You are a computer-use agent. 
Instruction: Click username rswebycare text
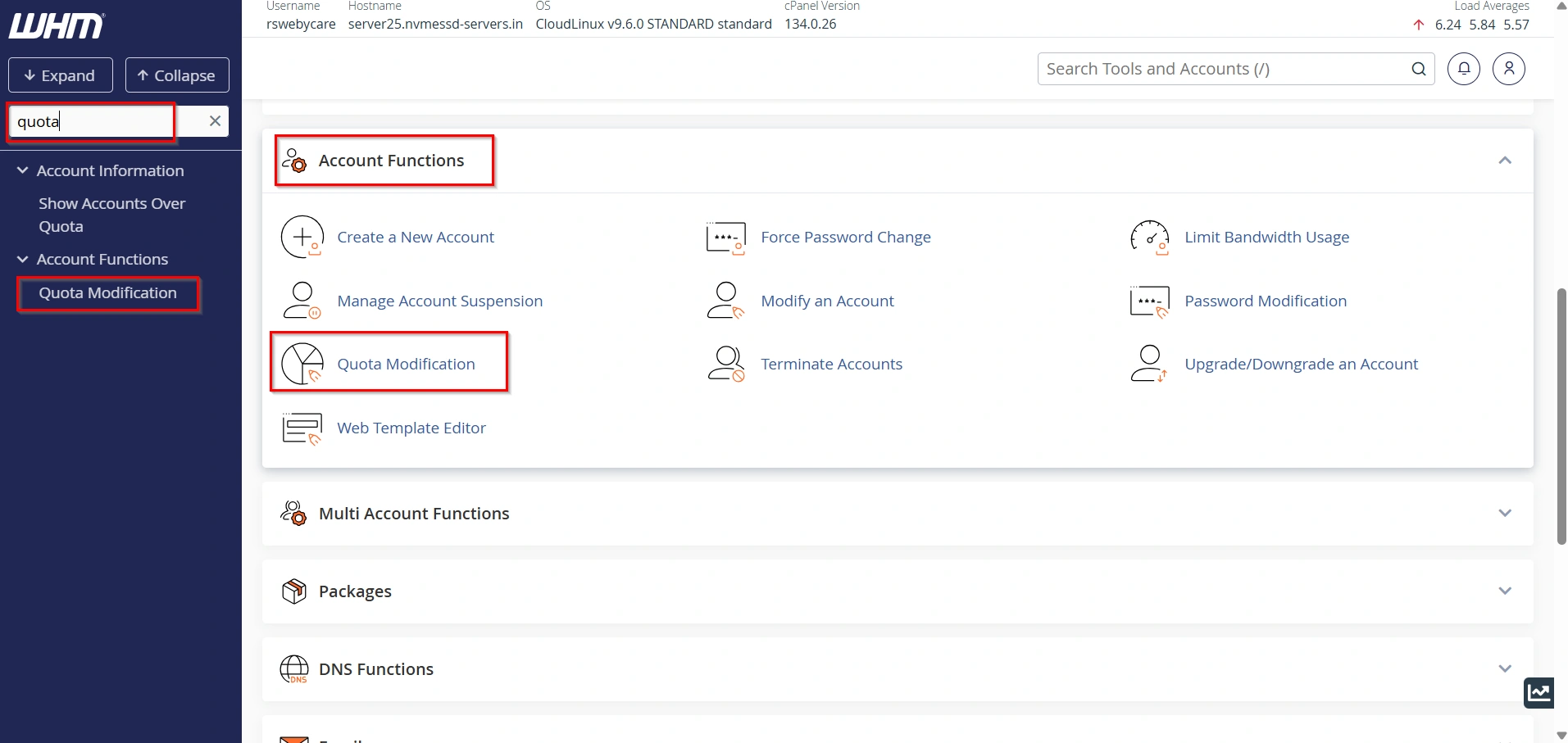pos(301,24)
